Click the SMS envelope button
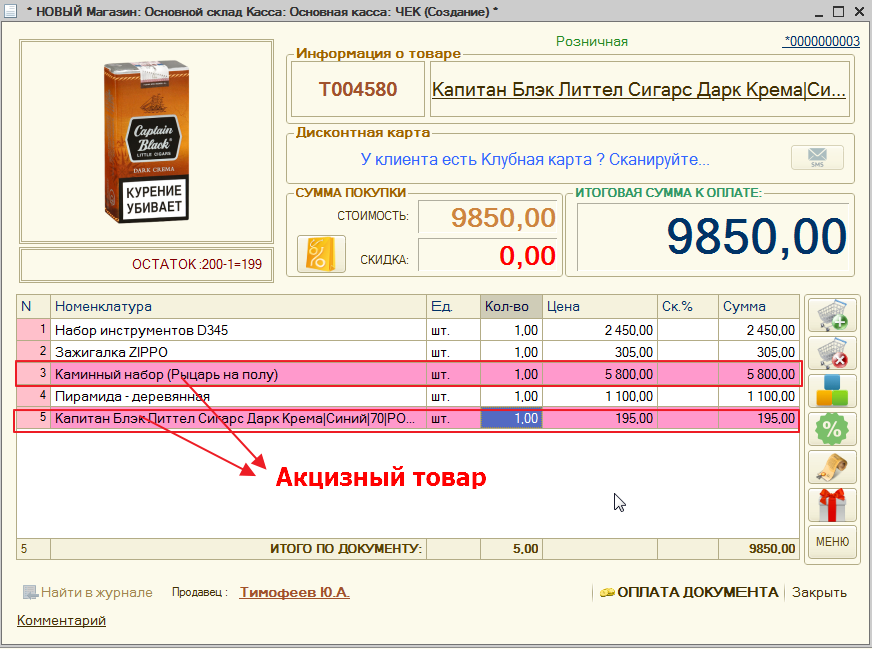Image resolution: width=872 pixels, height=649 pixels. coord(817,157)
